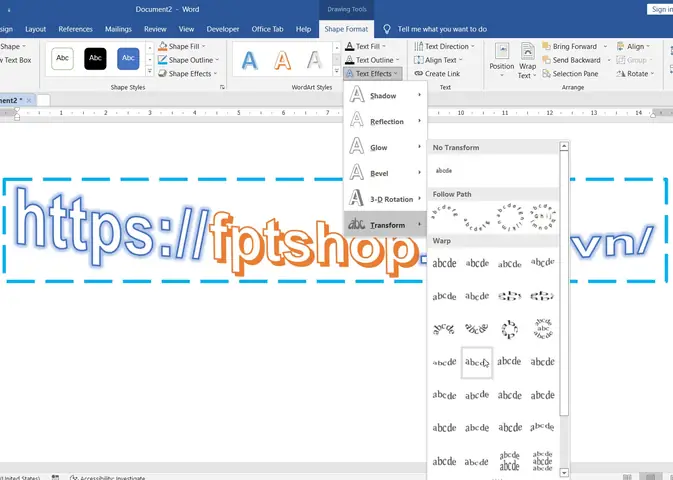Open the Bevel submenu
The height and width of the screenshot is (480, 673).
(385, 173)
